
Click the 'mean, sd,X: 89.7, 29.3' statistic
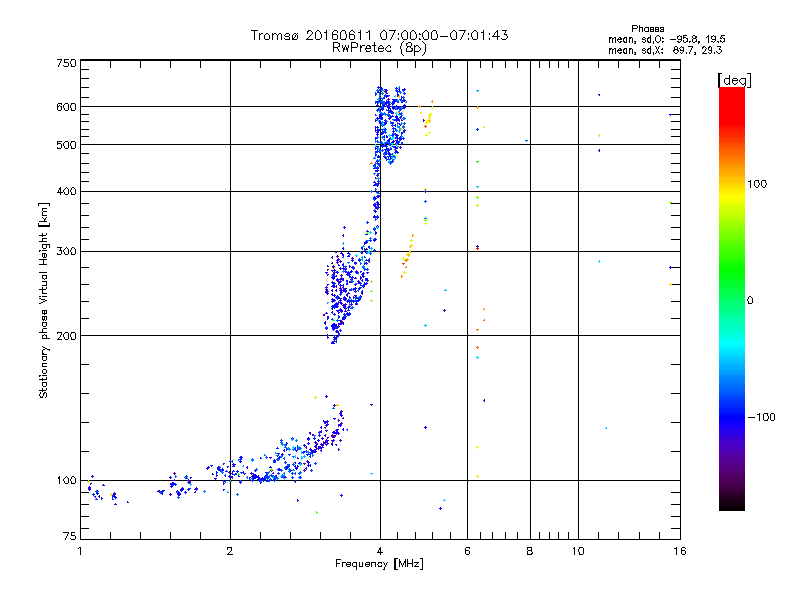(665, 50)
